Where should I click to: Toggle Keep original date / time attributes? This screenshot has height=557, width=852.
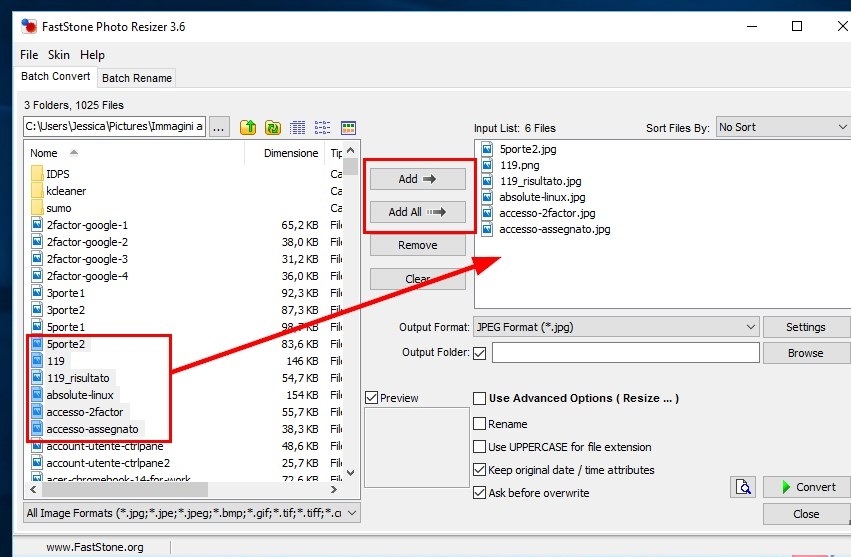pos(479,470)
